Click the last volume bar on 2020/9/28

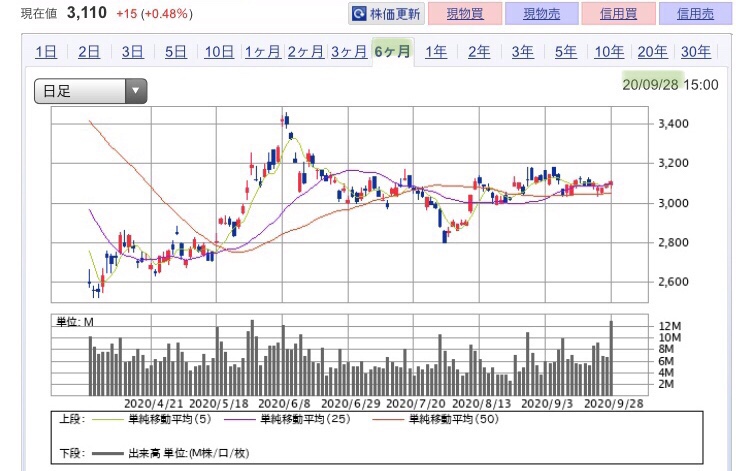point(611,358)
